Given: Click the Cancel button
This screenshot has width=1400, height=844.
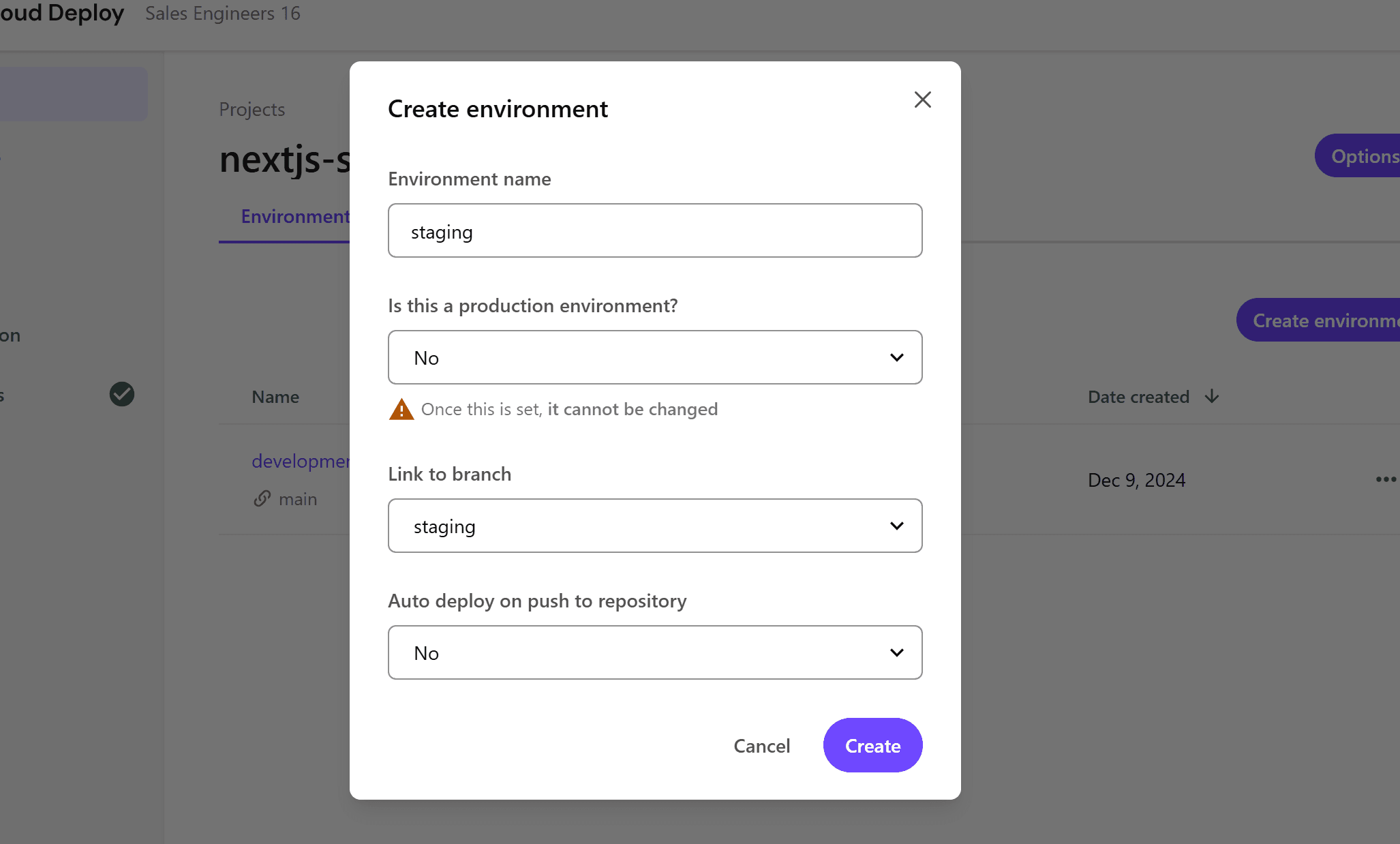Looking at the screenshot, I should (x=761, y=746).
